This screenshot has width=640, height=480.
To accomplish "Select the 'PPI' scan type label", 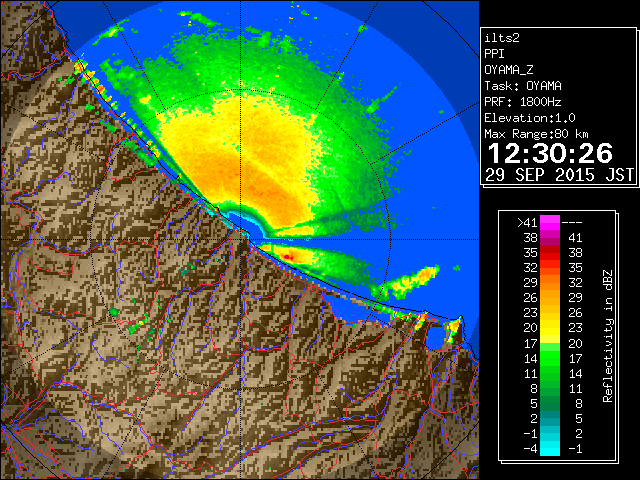I will pos(494,54).
